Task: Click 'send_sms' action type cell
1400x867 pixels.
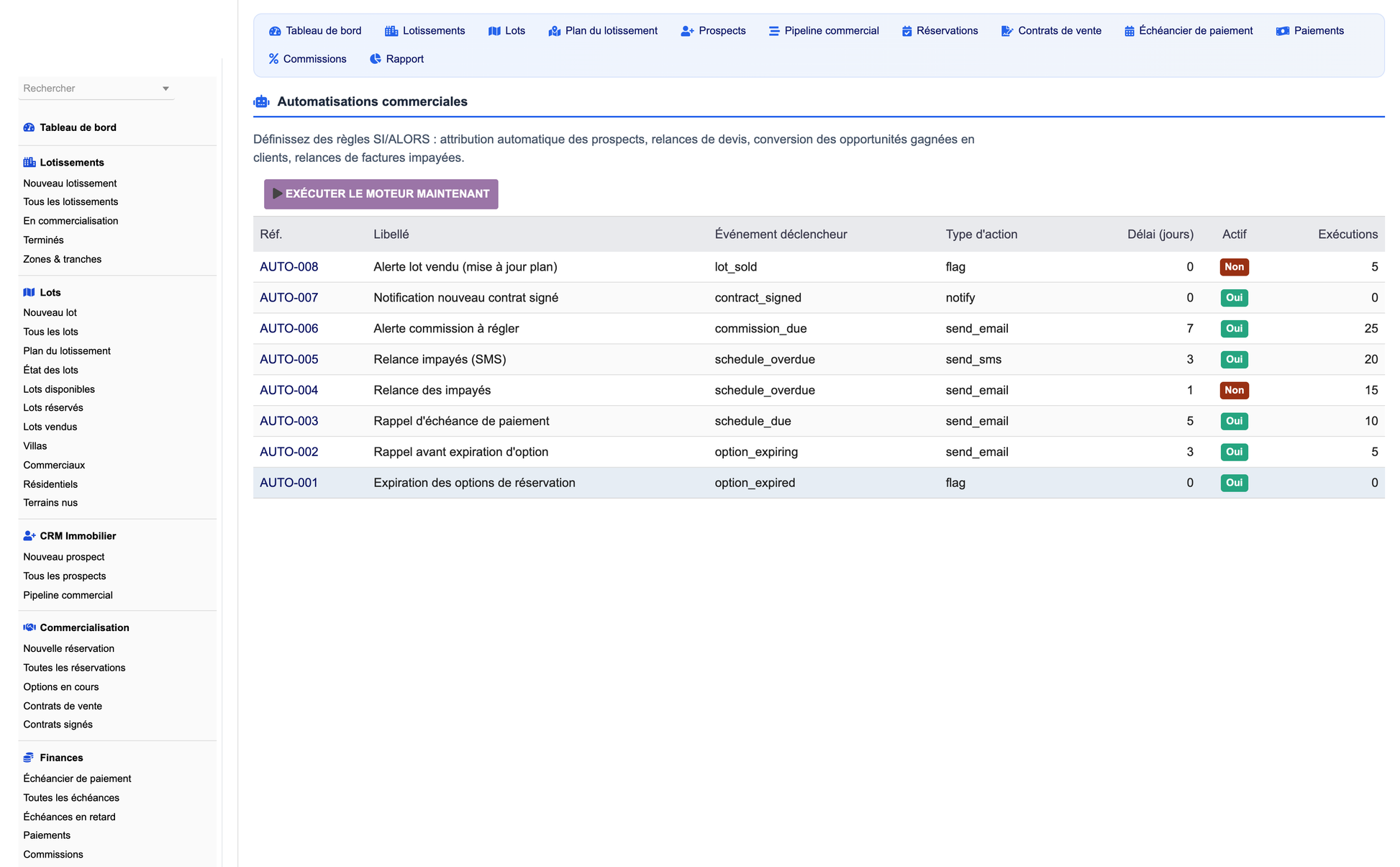Action: 973,360
